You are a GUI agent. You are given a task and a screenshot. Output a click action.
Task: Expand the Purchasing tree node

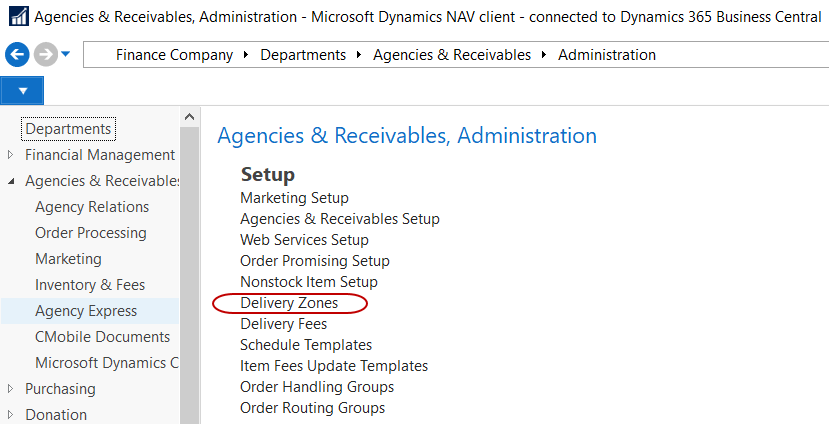pos(11,389)
